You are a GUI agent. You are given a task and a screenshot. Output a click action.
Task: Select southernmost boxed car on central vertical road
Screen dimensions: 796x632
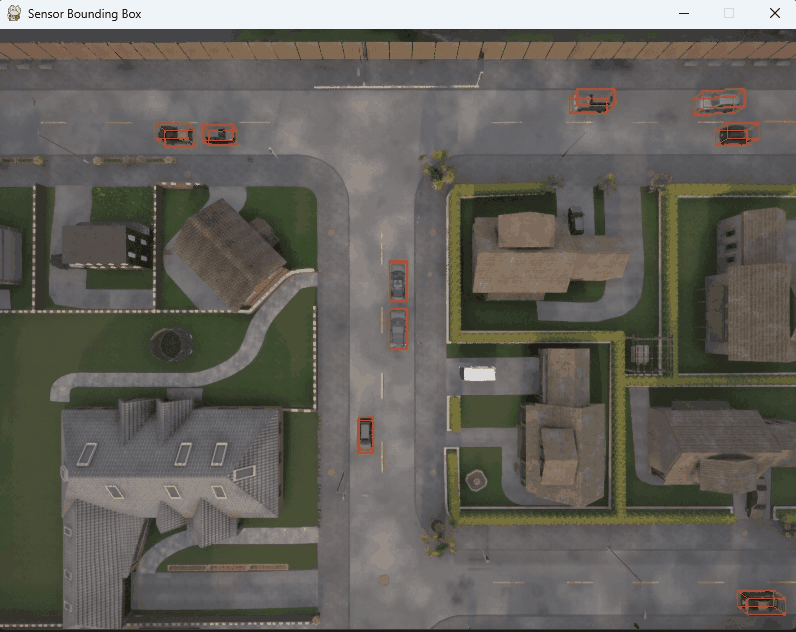click(x=365, y=435)
